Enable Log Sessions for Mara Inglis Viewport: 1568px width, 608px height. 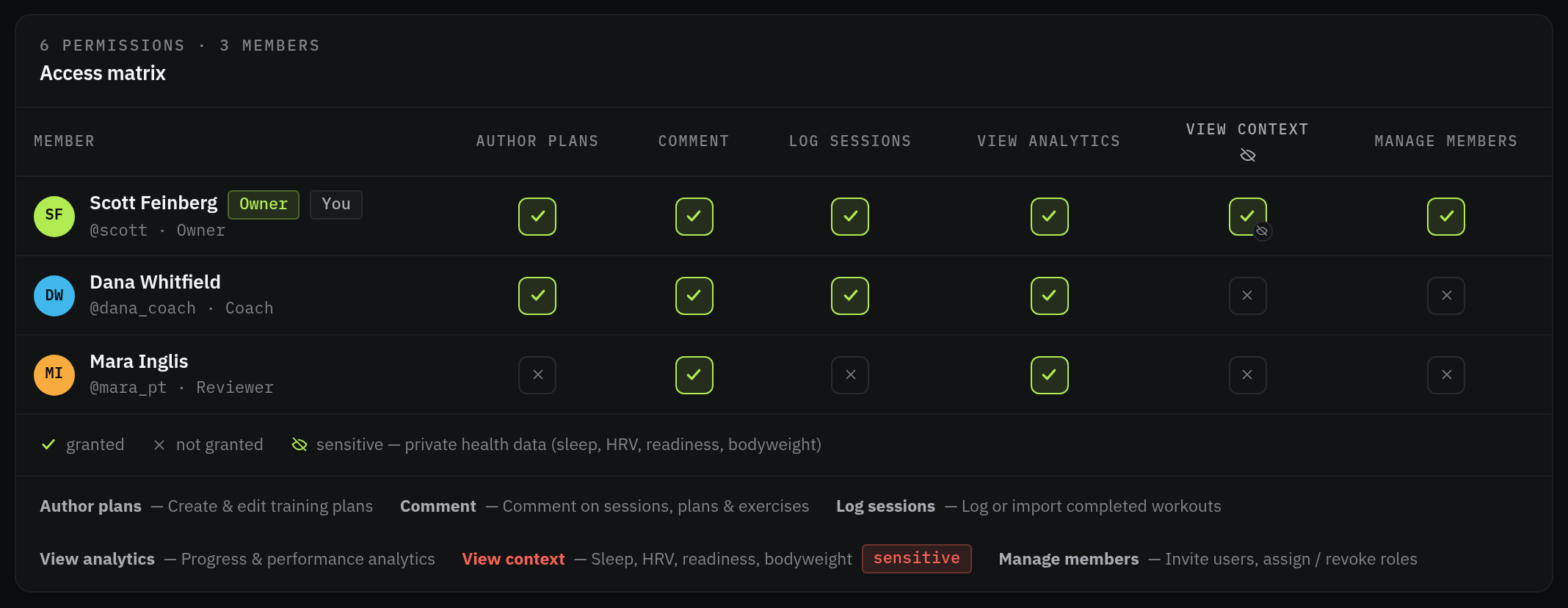point(850,374)
